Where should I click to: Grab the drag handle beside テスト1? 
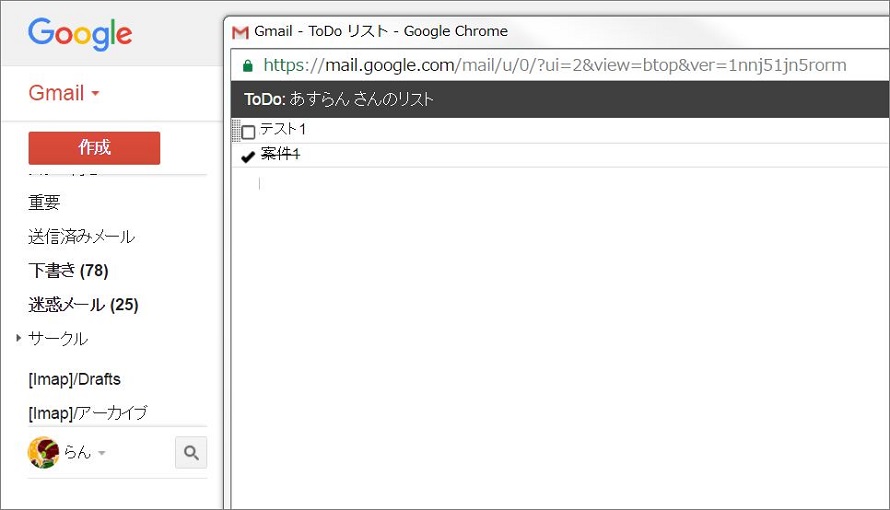pos(236,131)
